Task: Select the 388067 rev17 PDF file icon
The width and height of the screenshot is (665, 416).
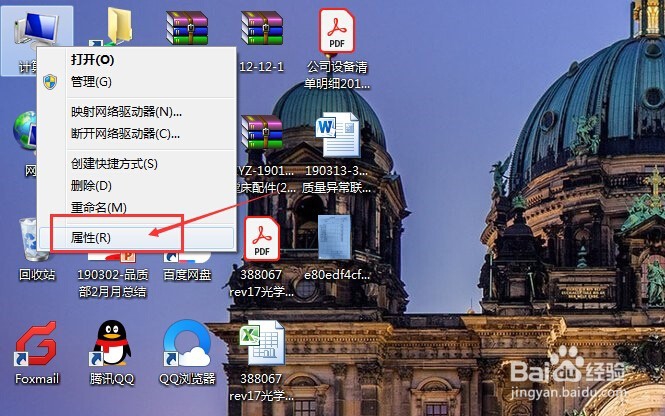Action: (x=262, y=239)
